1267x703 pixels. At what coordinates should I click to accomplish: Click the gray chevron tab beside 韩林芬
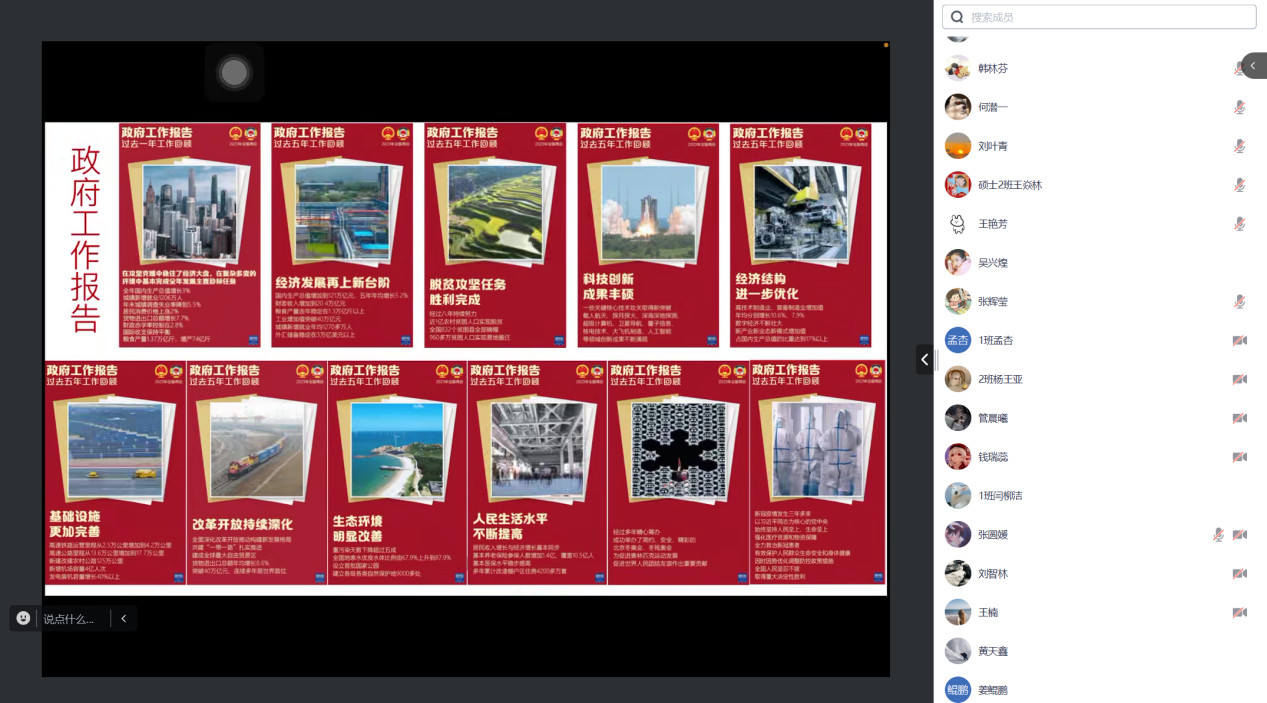1254,66
